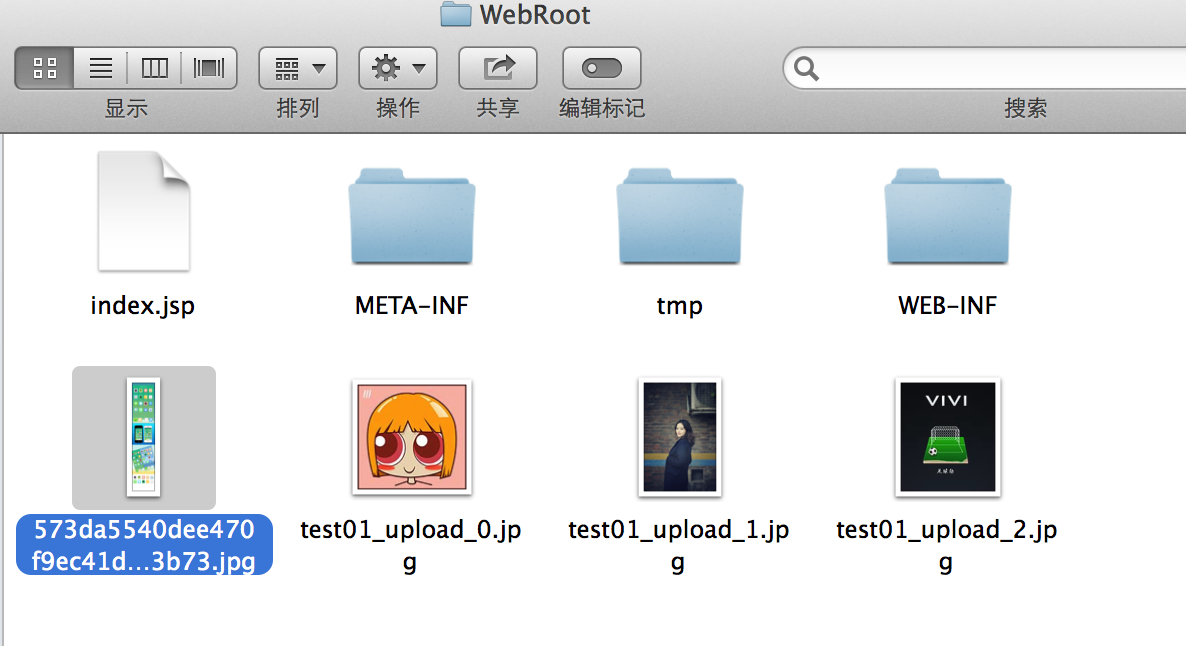The image size is (1186, 646).
Task: Select the tmp folder
Action: (679, 216)
